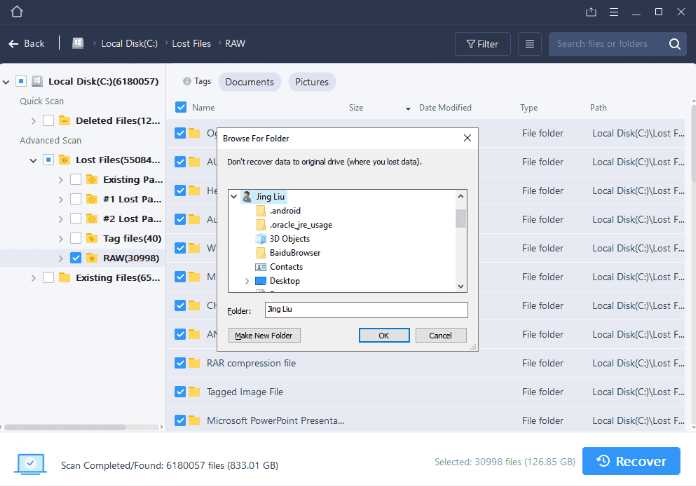Uncheck the RAW(30998) checkbox
696x486 pixels.
point(76,258)
